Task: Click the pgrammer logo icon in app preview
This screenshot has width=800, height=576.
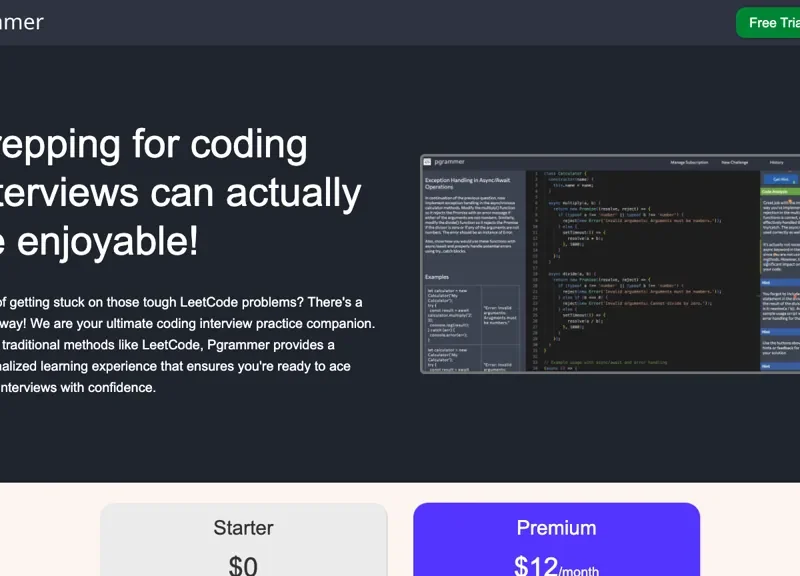Action: click(x=427, y=161)
